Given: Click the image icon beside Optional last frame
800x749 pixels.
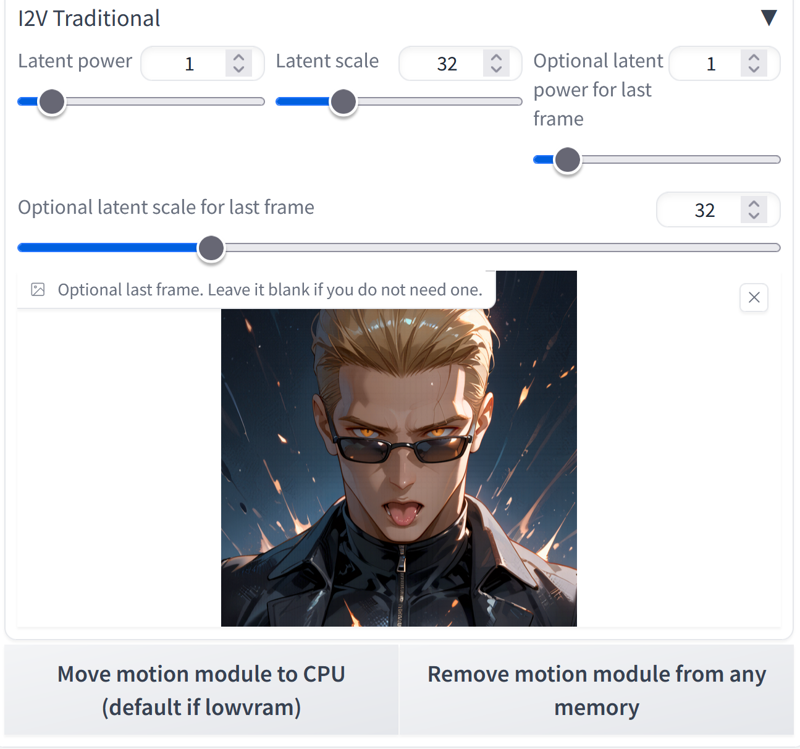Looking at the screenshot, I should pyautogui.click(x=38, y=290).
